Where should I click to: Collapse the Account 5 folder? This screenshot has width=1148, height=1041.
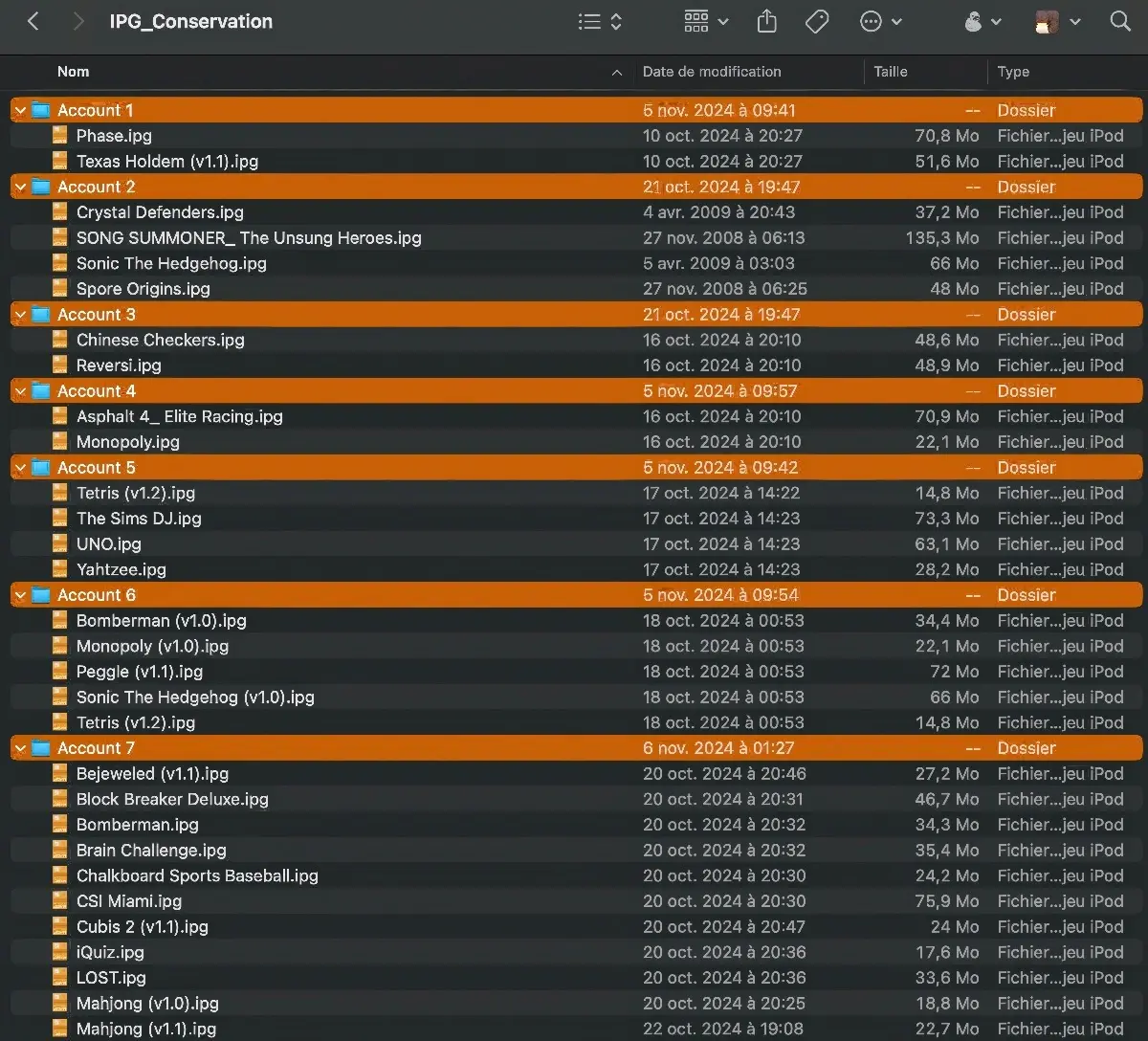(20, 468)
